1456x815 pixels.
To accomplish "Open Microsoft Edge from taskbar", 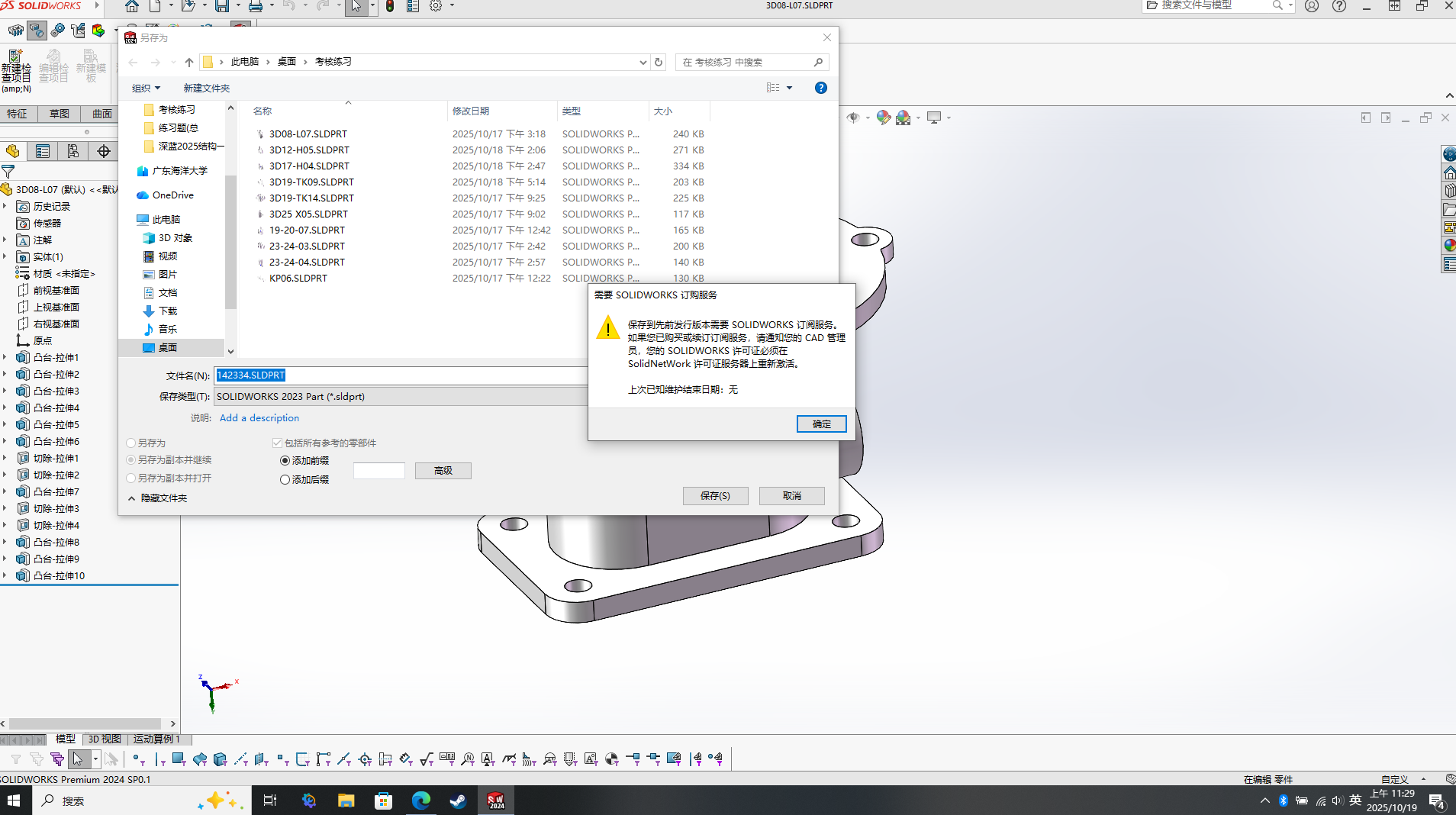I will pos(421,801).
